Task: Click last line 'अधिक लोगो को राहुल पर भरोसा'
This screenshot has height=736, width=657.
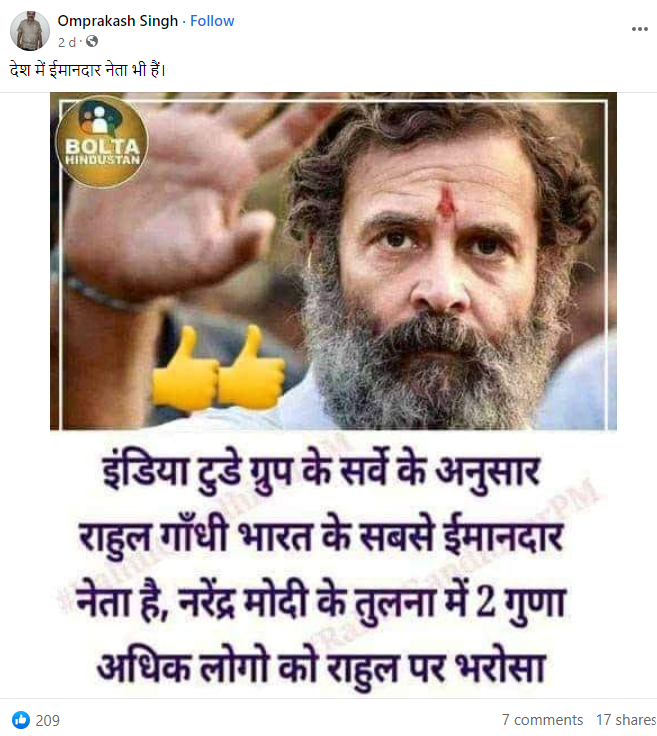Action: coord(321,667)
